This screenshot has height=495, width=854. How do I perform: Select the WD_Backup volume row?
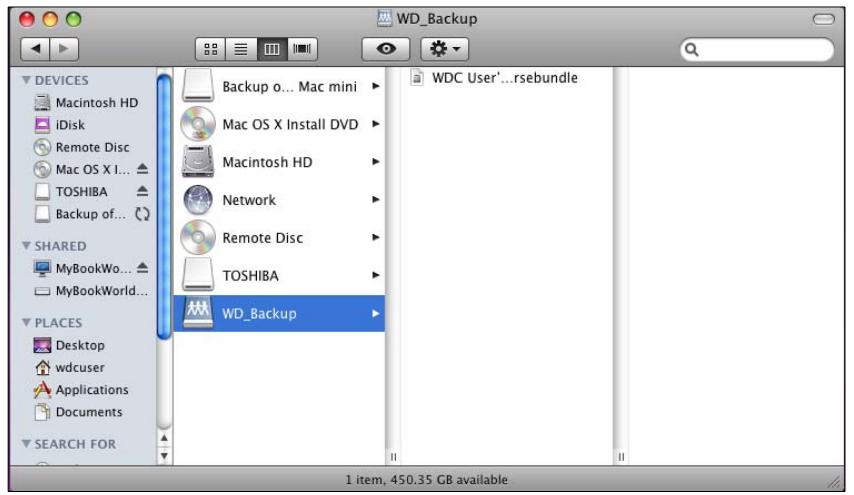279,313
